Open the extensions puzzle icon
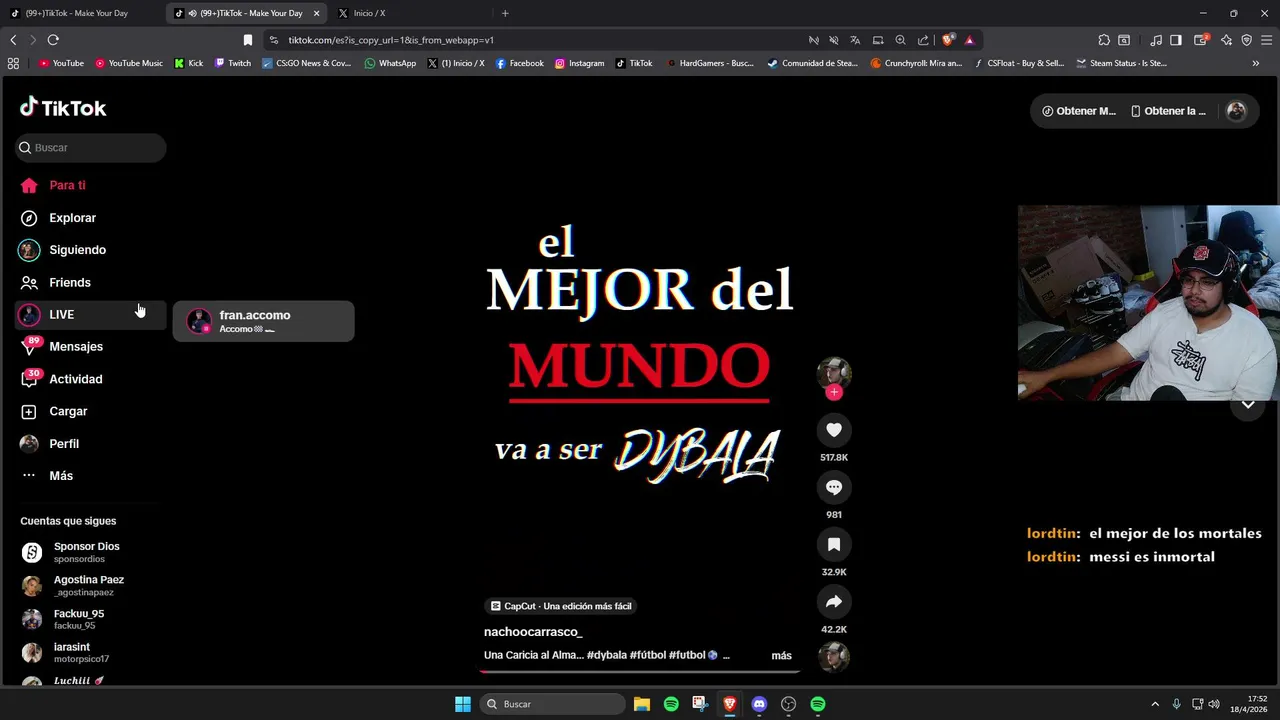Viewport: 1280px width, 720px height. point(1104,40)
